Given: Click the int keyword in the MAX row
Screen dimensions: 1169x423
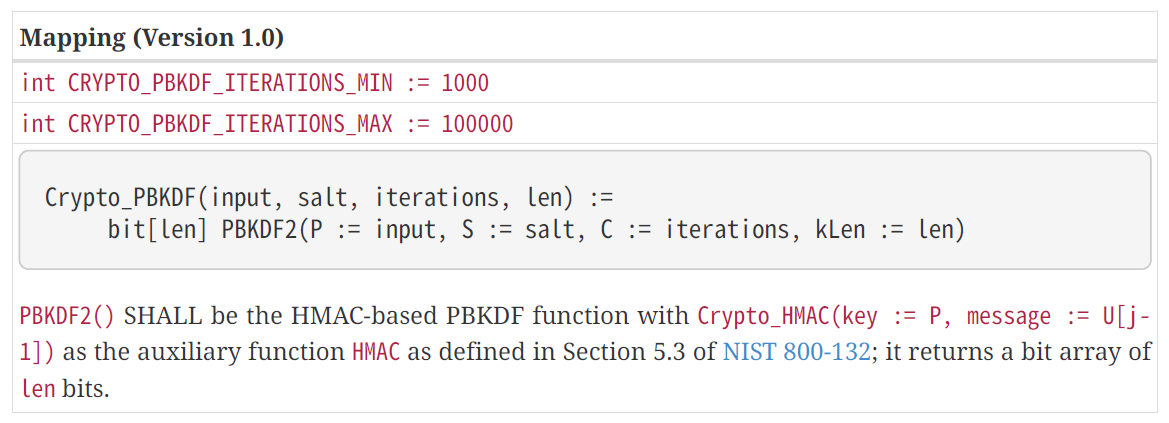Looking at the screenshot, I should (x=38, y=124).
